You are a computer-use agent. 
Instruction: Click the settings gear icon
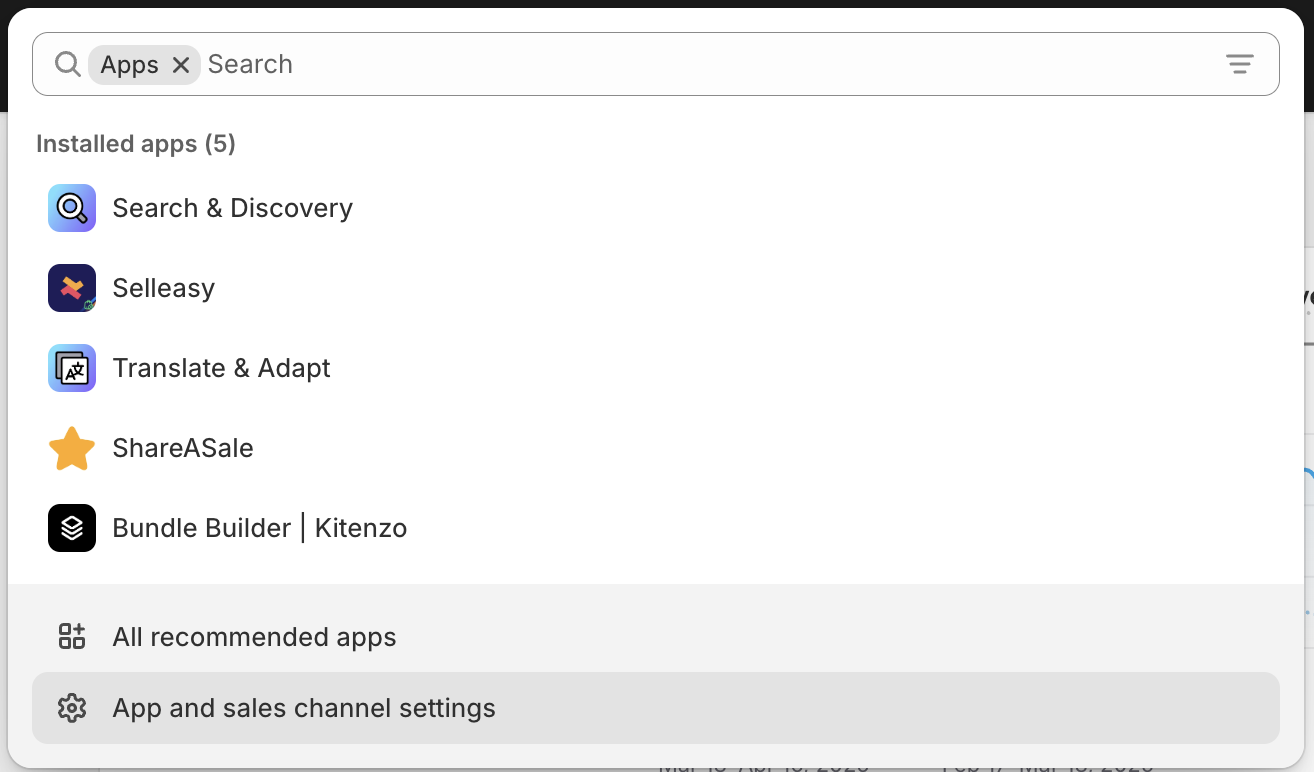(72, 708)
